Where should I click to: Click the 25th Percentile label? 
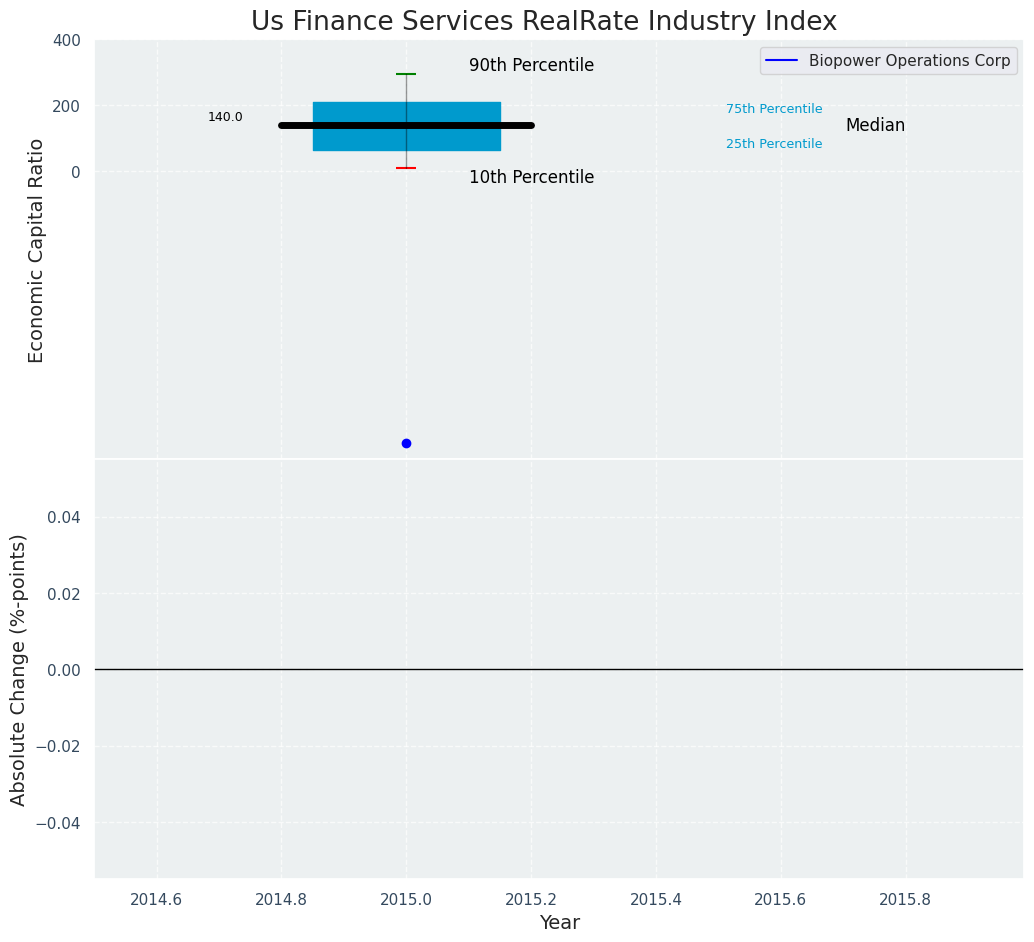[774, 144]
